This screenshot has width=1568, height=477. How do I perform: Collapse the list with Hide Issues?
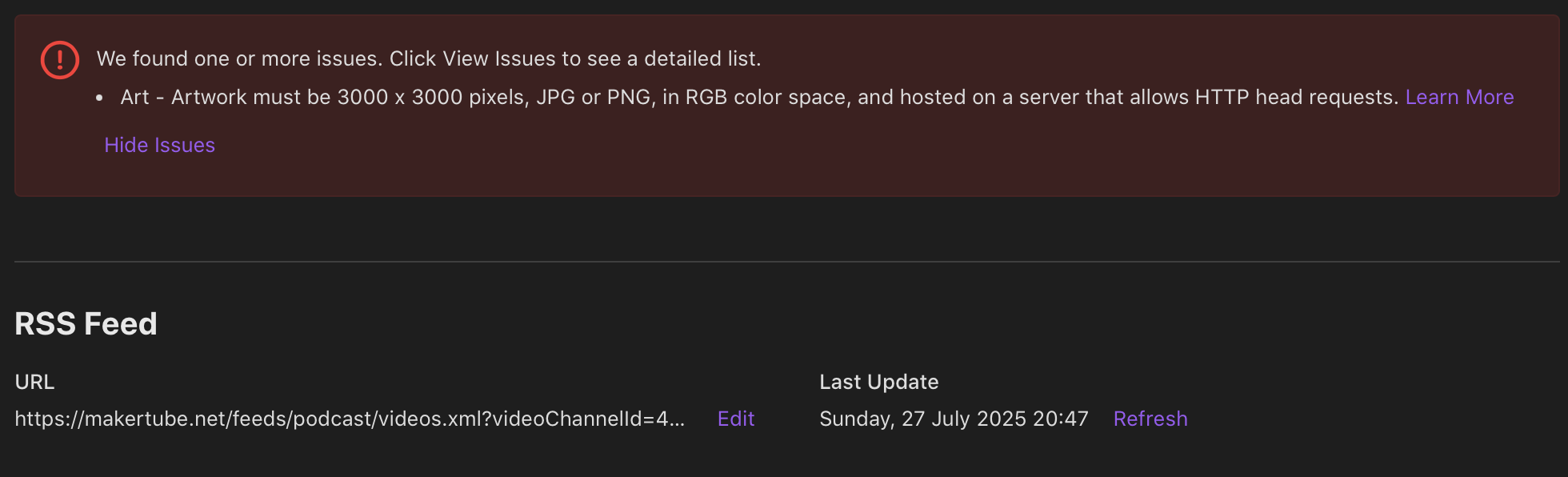[x=159, y=145]
